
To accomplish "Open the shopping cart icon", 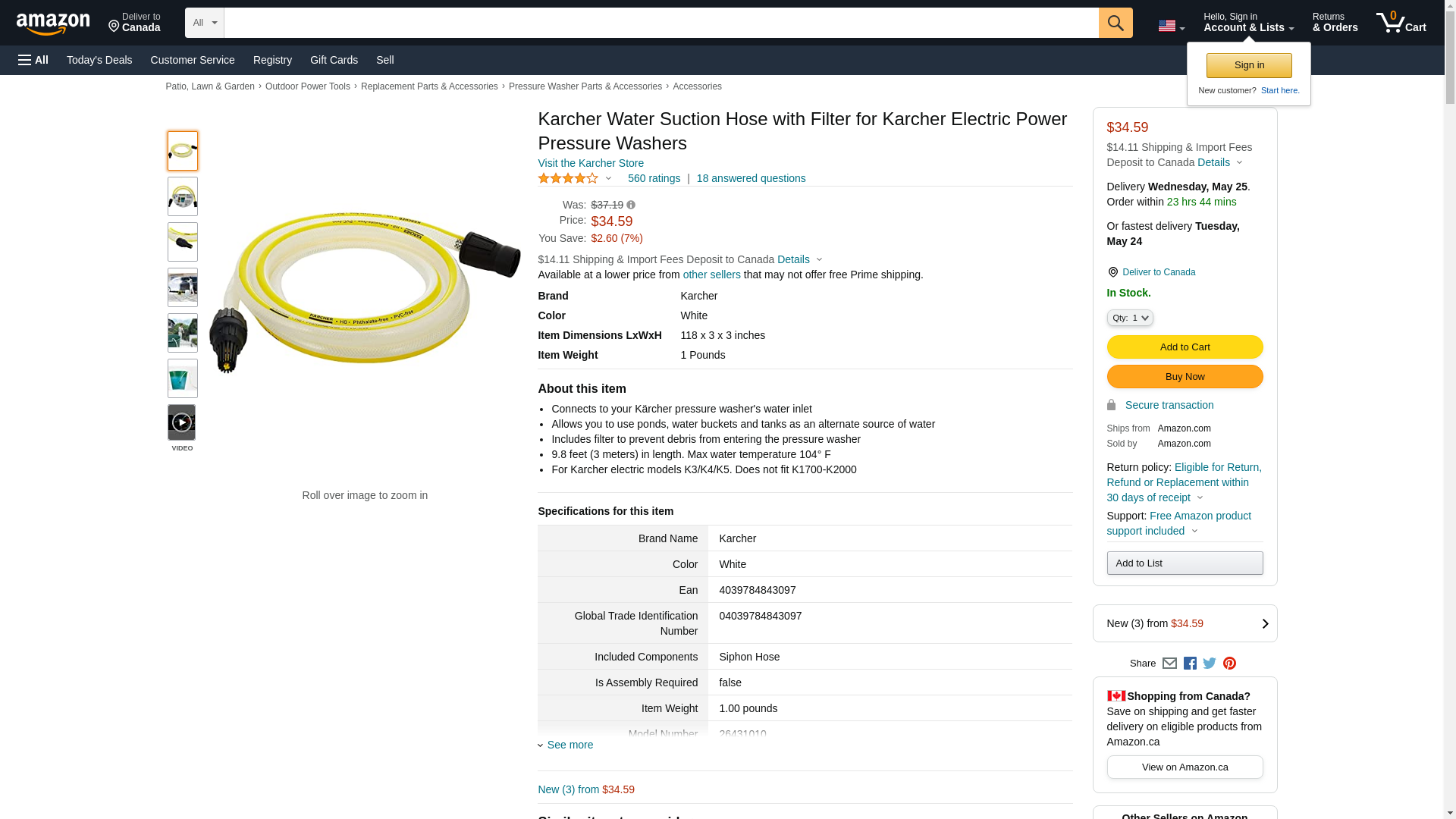I will coord(1401,23).
